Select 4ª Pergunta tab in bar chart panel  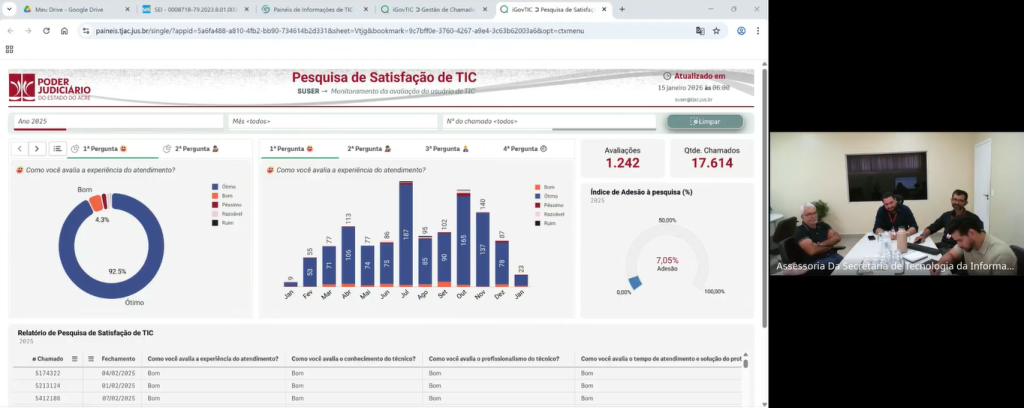click(524, 149)
